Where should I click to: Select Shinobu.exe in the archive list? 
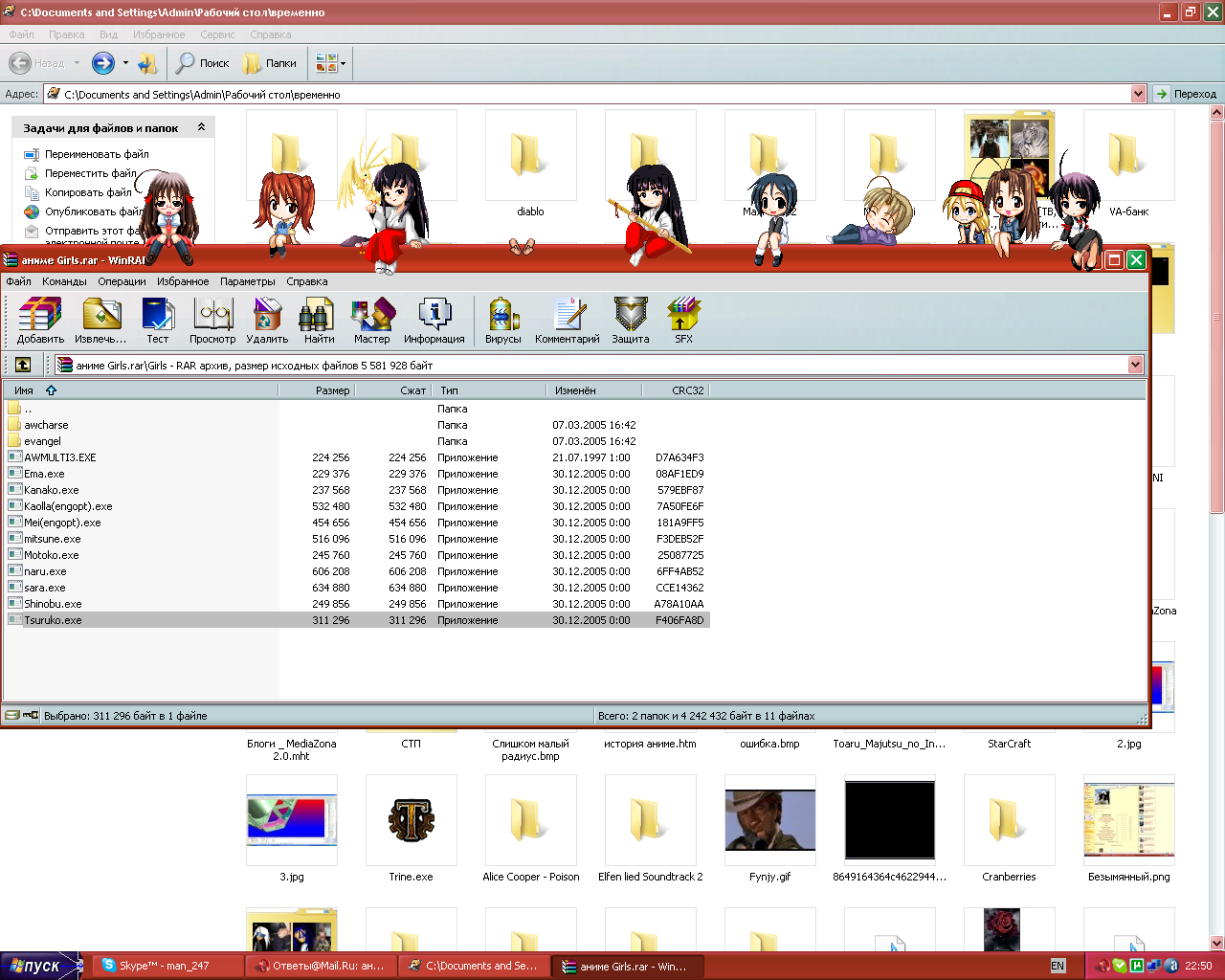(53, 604)
